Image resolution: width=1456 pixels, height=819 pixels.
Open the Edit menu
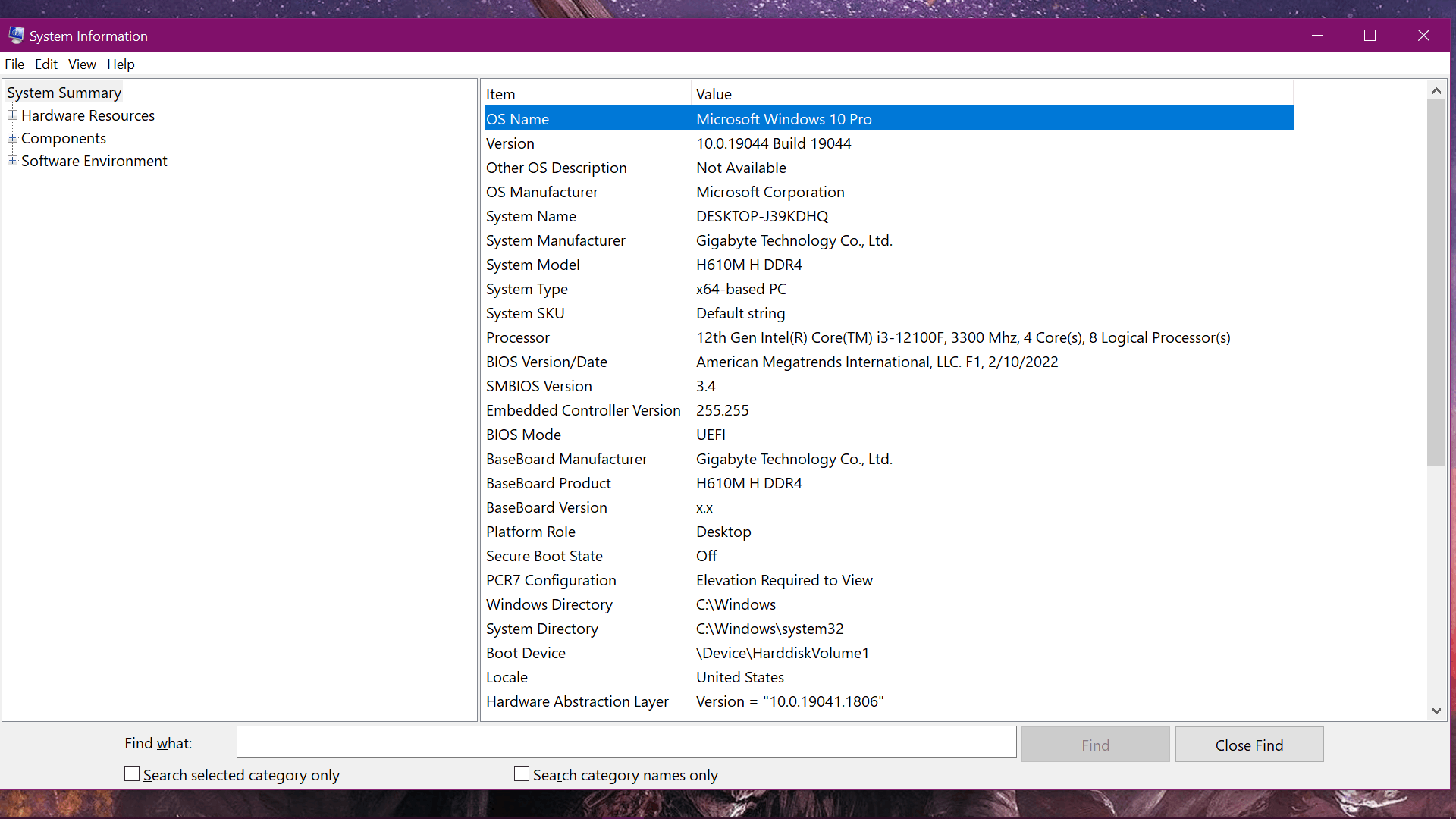(46, 64)
